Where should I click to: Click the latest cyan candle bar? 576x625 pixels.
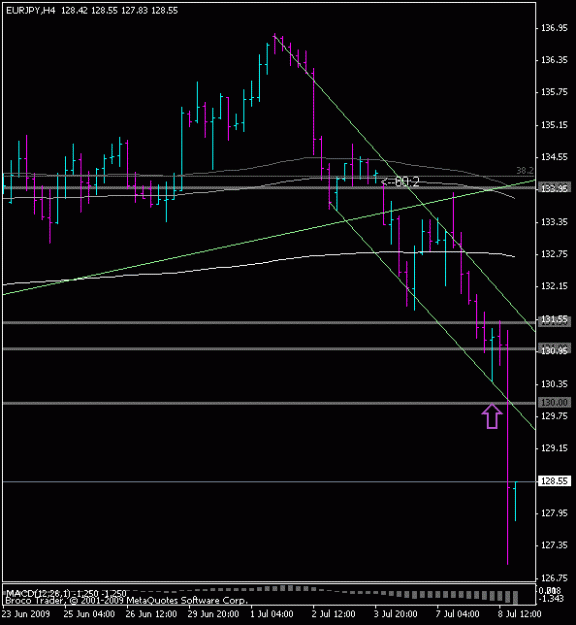515,501
